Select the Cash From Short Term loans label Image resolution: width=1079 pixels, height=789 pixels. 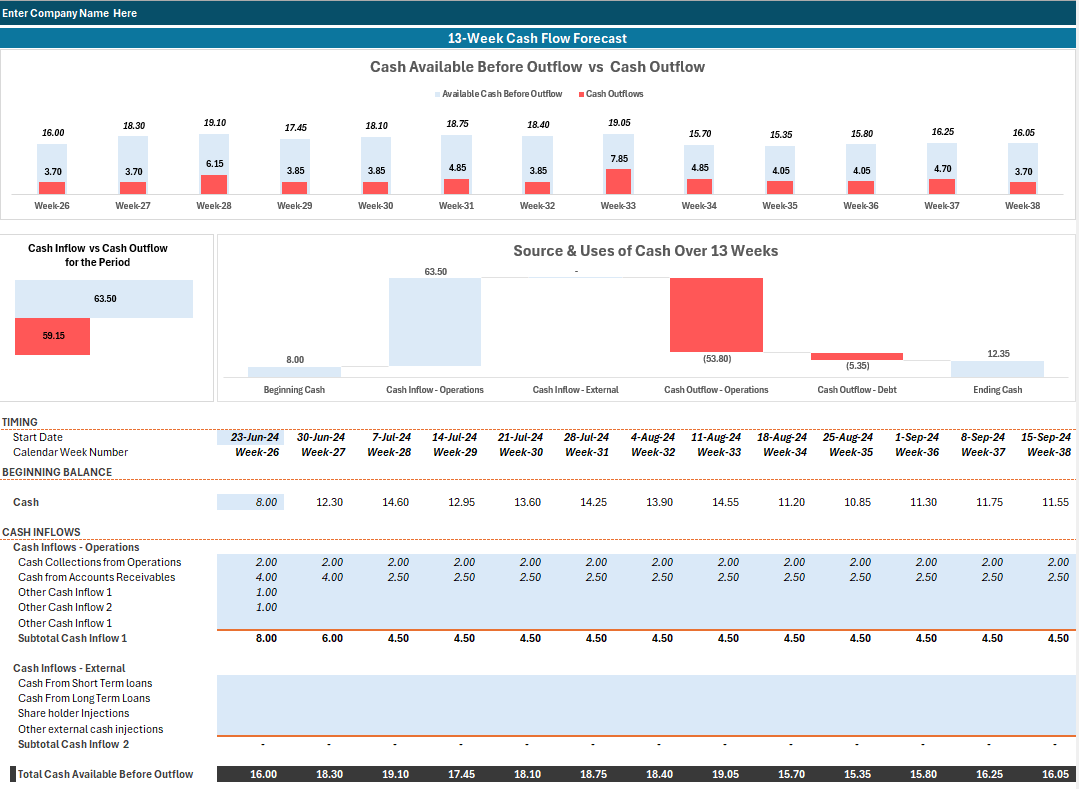pos(85,683)
